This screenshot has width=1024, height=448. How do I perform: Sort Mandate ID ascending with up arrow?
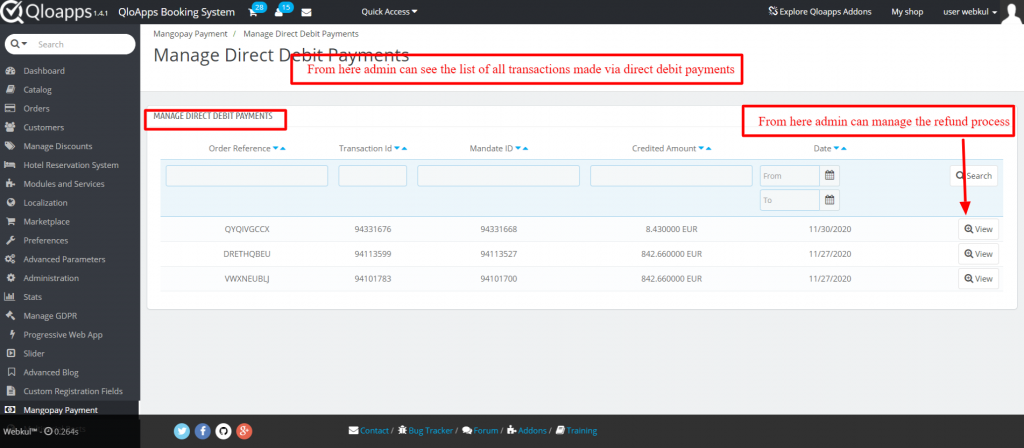click(525, 149)
